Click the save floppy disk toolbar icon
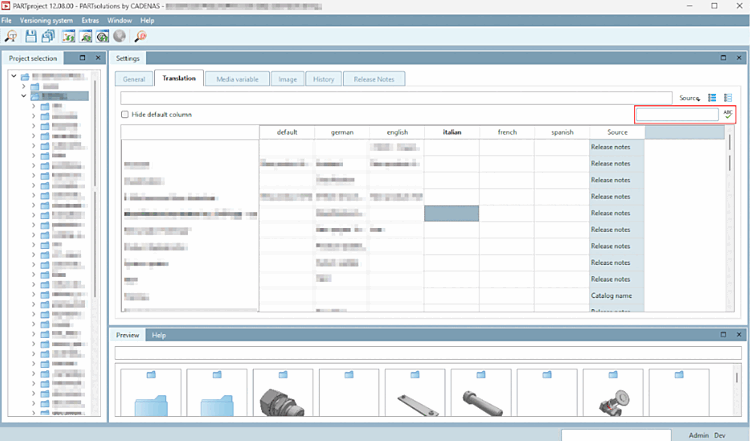This screenshot has height=441, width=750. point(31,36)
